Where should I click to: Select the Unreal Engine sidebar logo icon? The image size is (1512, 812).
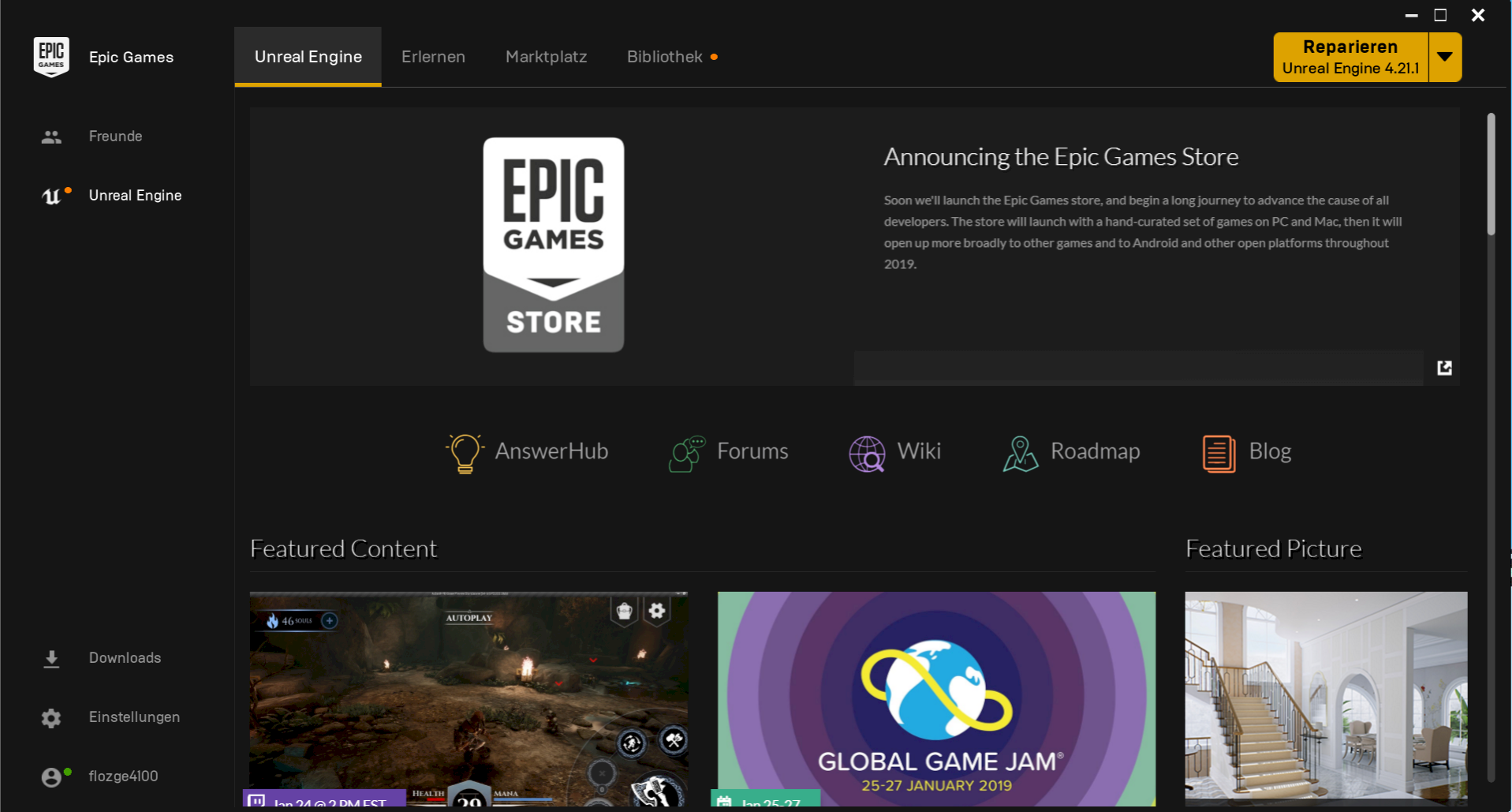(51, 196)
